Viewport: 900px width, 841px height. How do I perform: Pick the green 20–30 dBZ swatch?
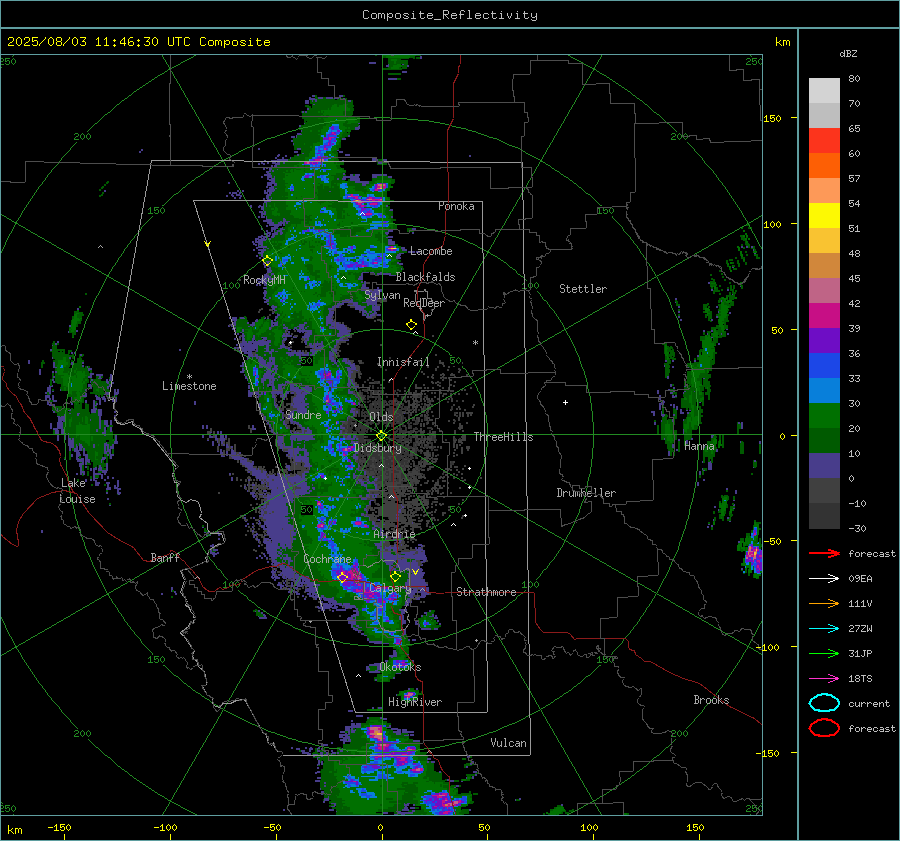(824, 415)
